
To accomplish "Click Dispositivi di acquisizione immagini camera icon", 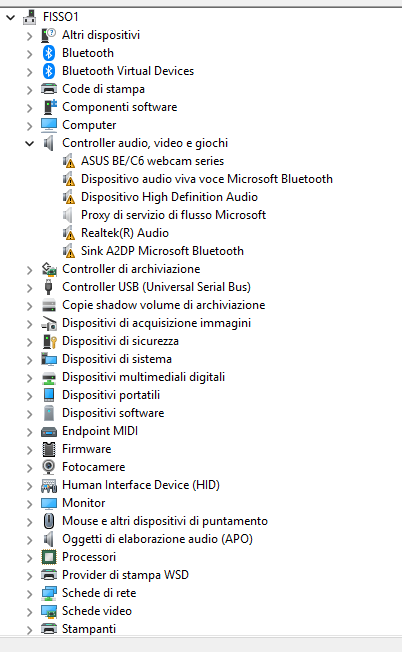I will pos(49,323).
